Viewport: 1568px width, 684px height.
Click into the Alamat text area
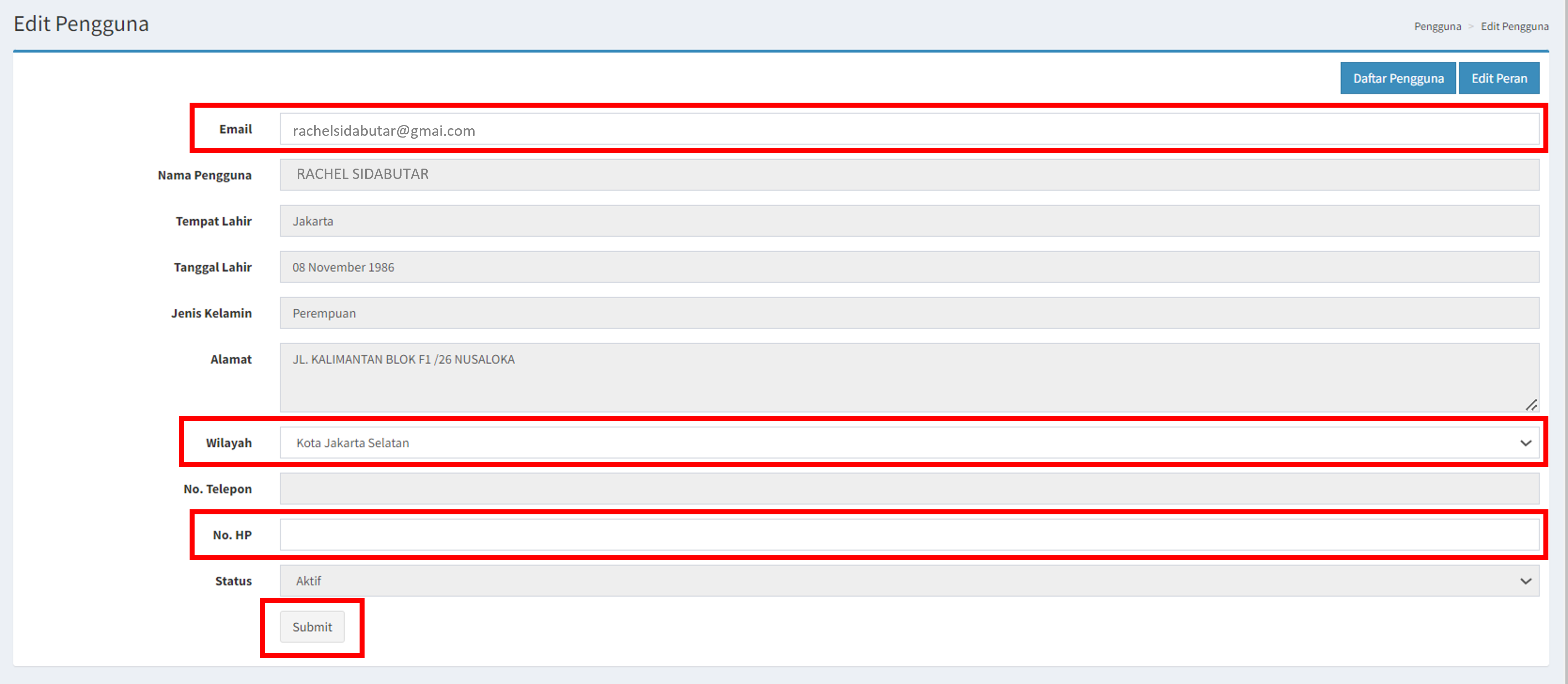tap(909, 377)
